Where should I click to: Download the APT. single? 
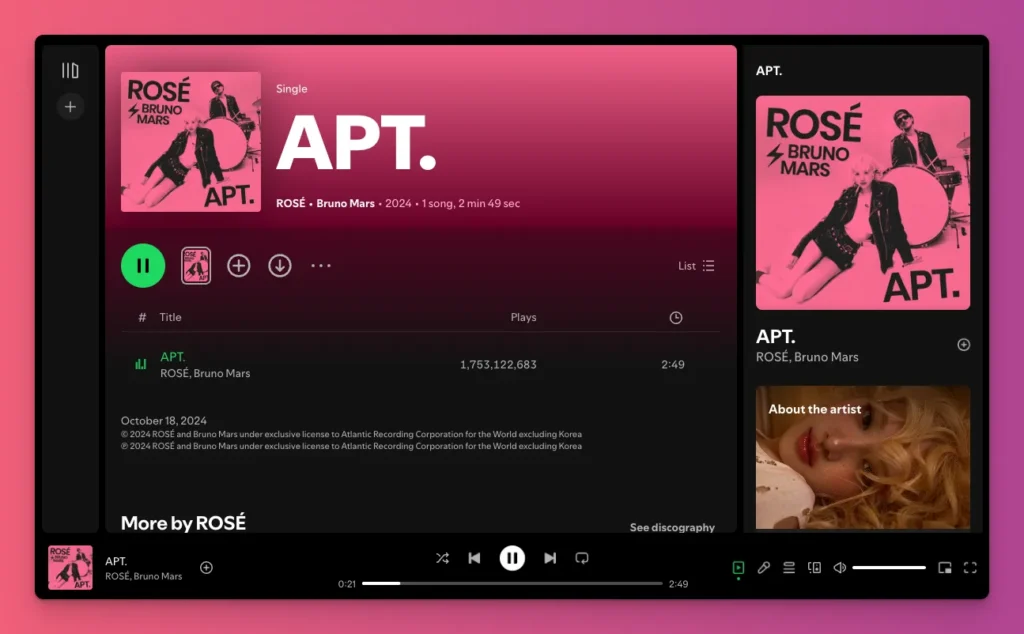point(280,266)
